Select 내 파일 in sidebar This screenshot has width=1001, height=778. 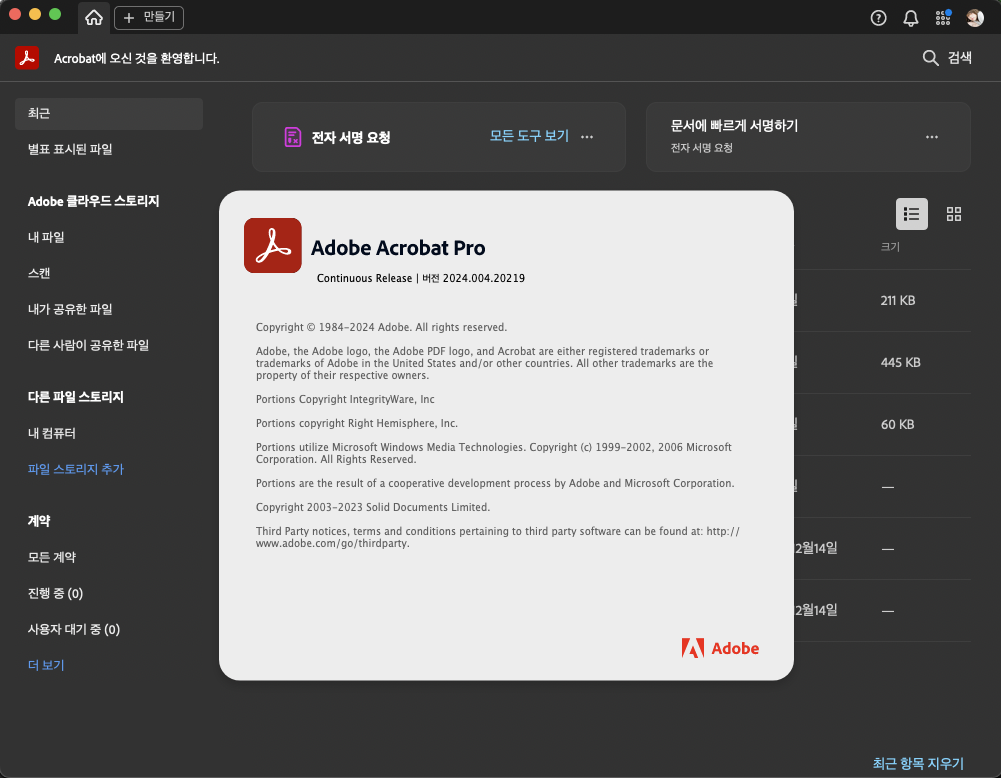46,237
